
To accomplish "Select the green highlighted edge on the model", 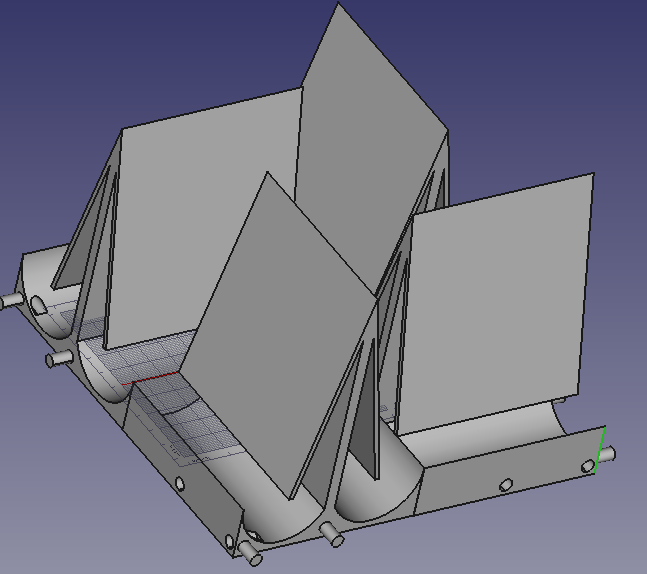I will (x=600, y=450).
